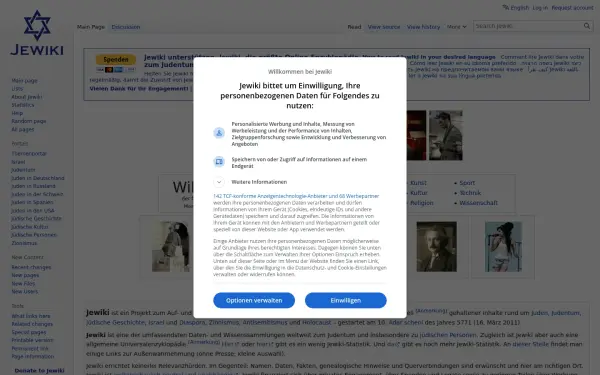The height and width of the screenshot is (375, 600).
Task: Click the Log in link
Action: click(x=540, y=8)
